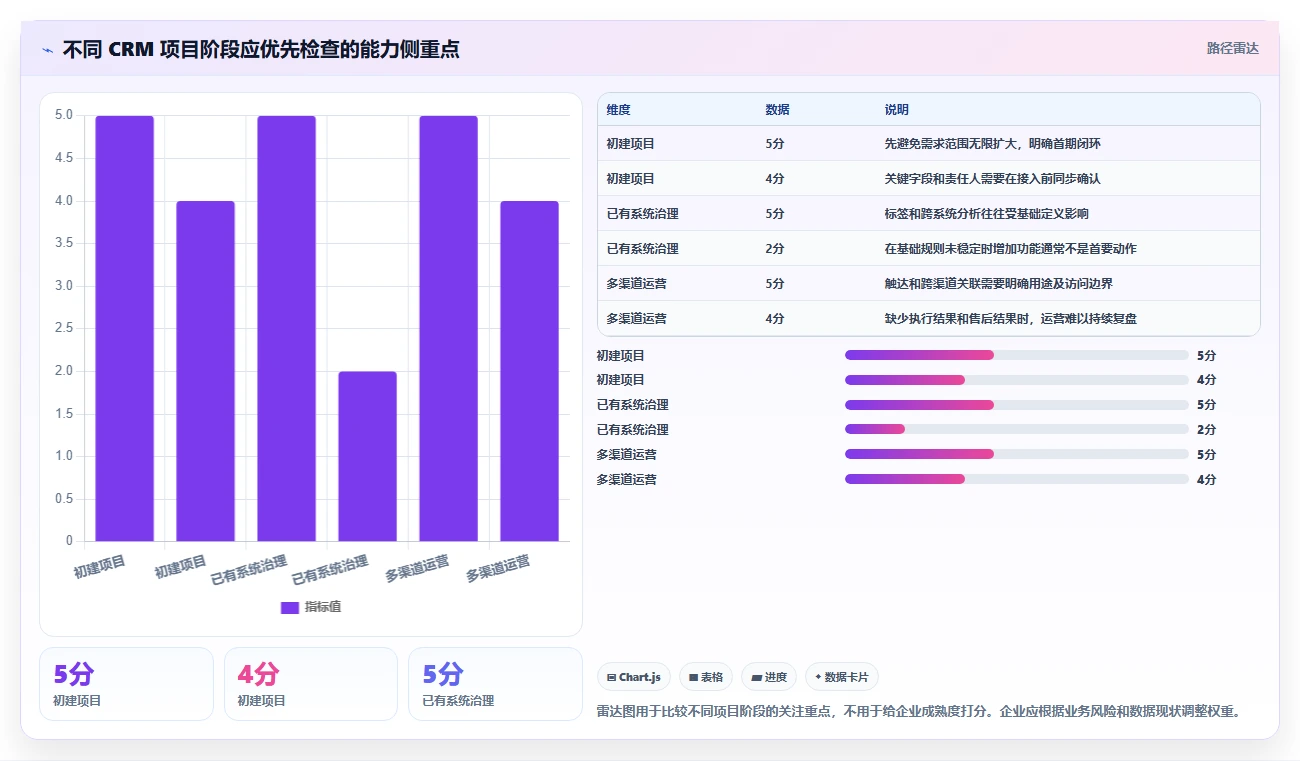Select the row 关键字段和责任人需要在接入前同步确认
Image resolution: width=1300 pixels, height=761 pixels.
point(928,179)
